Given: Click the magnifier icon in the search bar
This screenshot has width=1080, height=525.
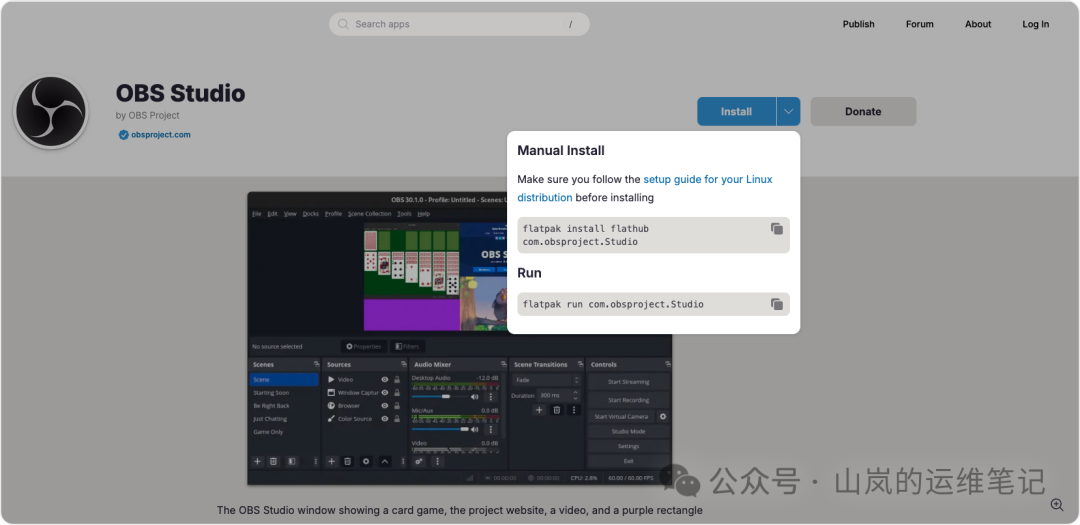Looking at the screenshot, I should click(x=343, y=24).
